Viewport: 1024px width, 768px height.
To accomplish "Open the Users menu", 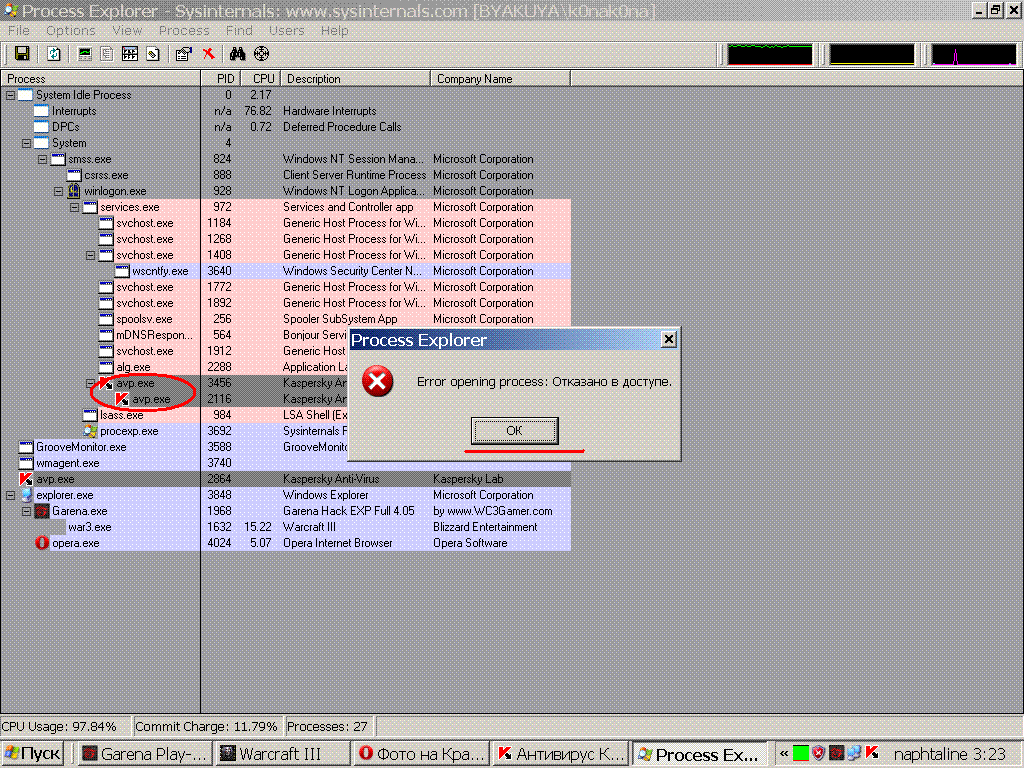I will click(286, 31).
